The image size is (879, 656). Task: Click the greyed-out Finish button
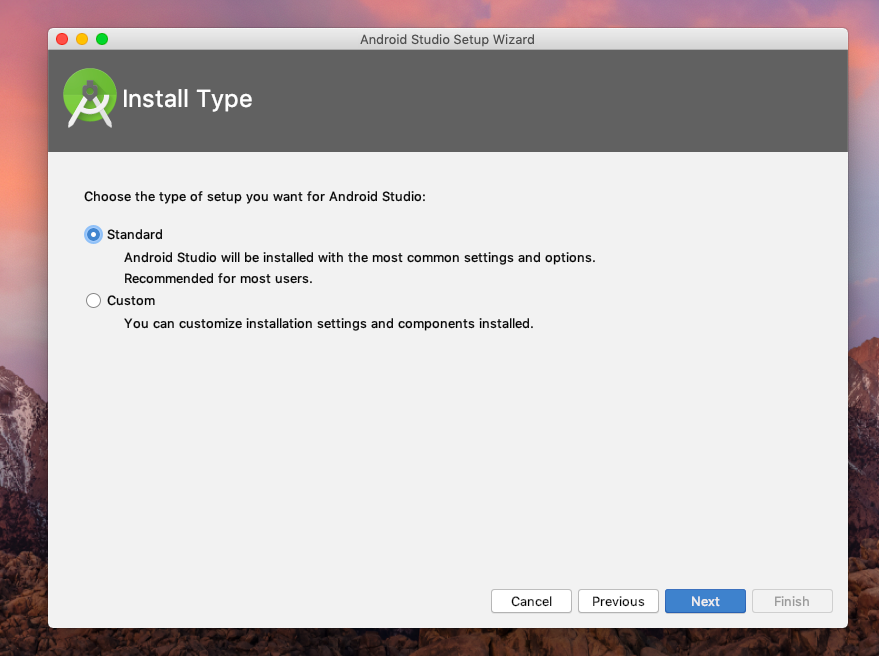coord(792,601)
